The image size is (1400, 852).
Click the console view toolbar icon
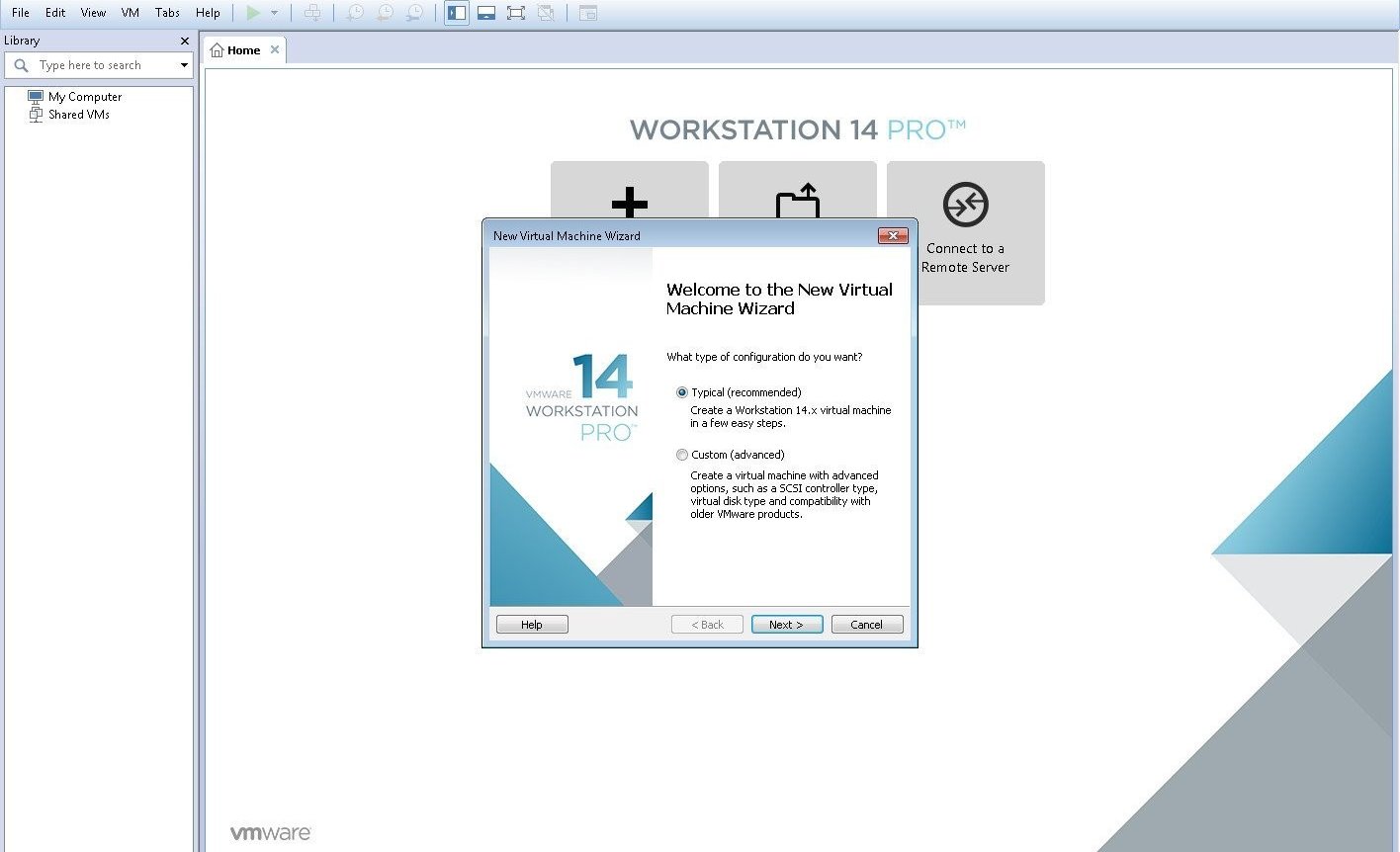[x=588, y=13]
